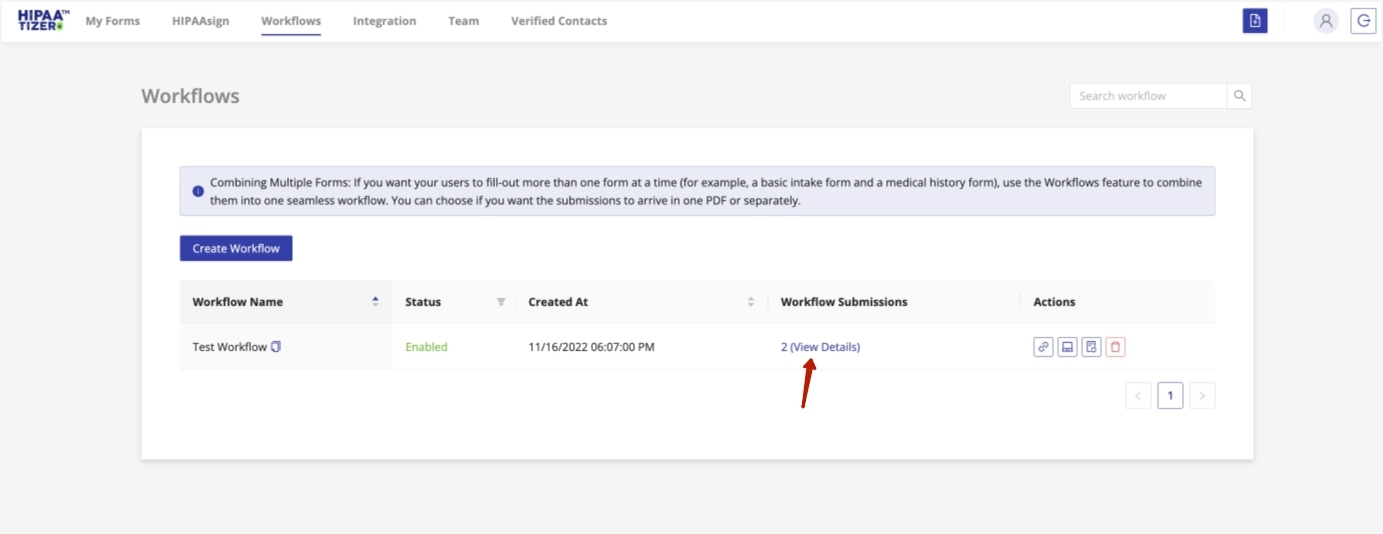Click in the Search workflow field

[1148, 96]
